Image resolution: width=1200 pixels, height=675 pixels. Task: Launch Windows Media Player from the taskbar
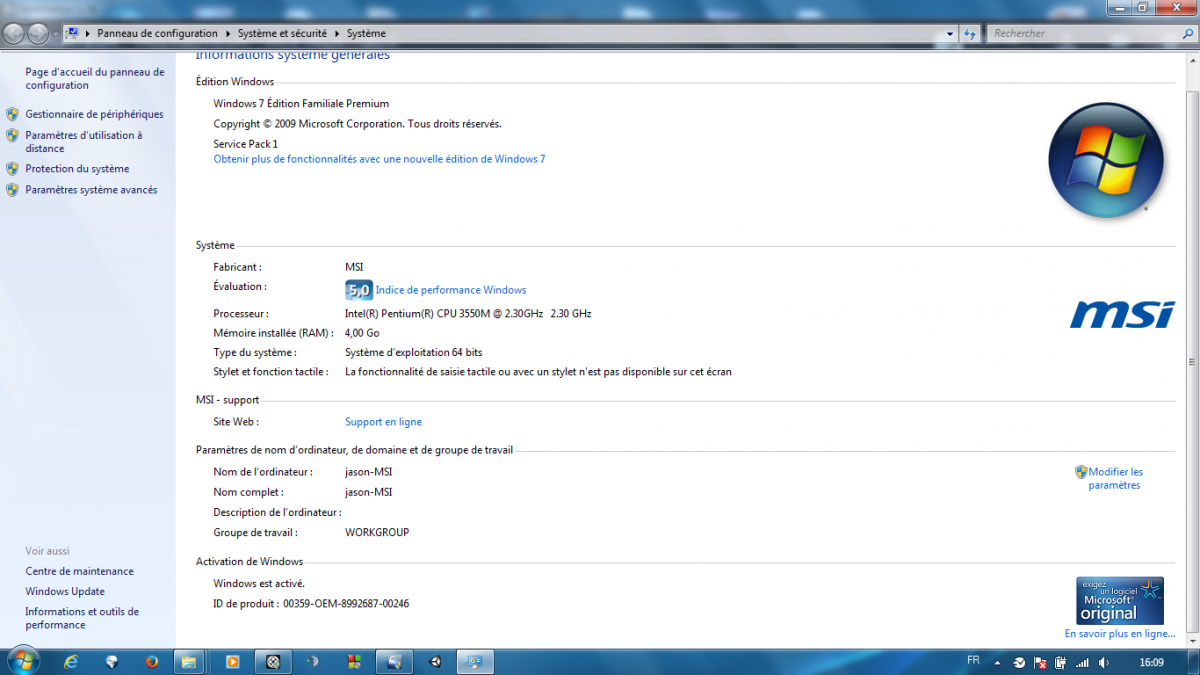(x=232, y=662)
